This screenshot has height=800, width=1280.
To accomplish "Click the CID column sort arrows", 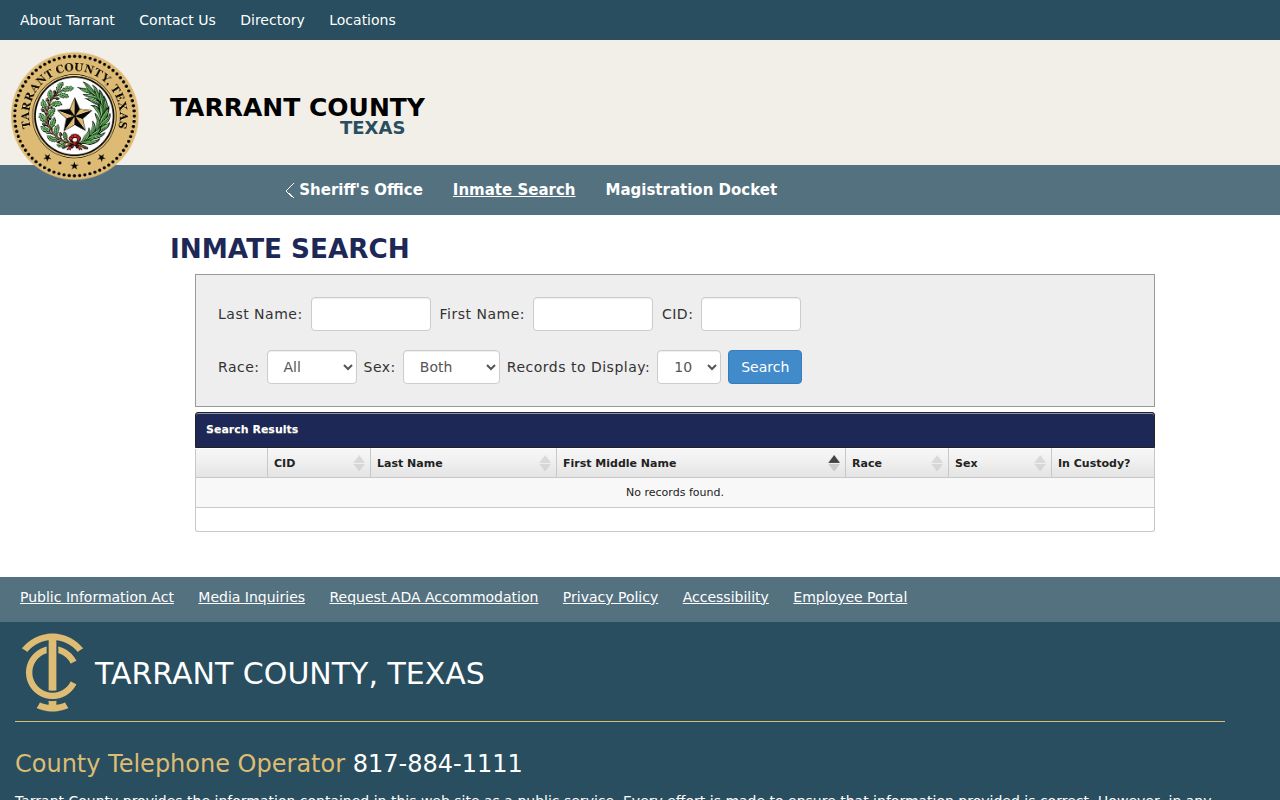I will point(359,463).
